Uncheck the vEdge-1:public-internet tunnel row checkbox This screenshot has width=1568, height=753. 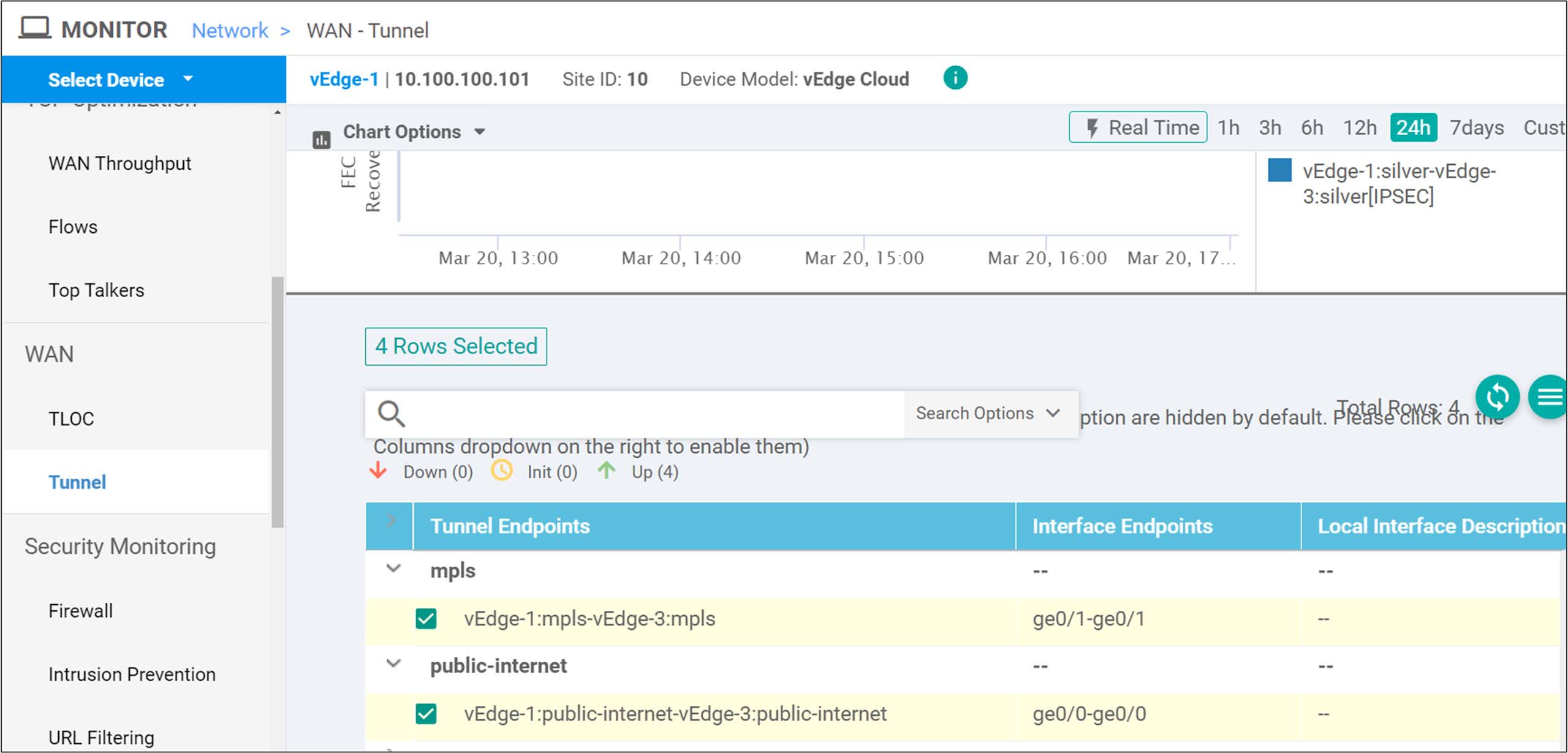point(427,714)
